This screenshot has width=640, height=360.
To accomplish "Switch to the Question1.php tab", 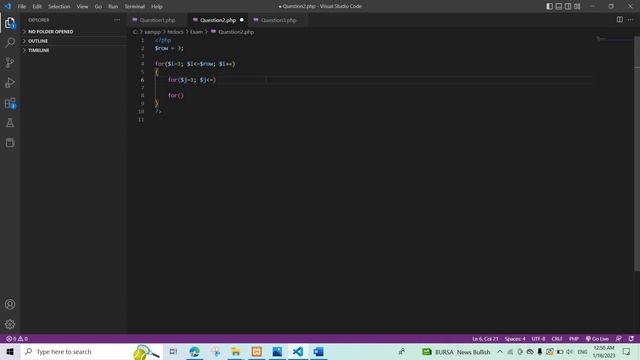I will click(157, 20).
